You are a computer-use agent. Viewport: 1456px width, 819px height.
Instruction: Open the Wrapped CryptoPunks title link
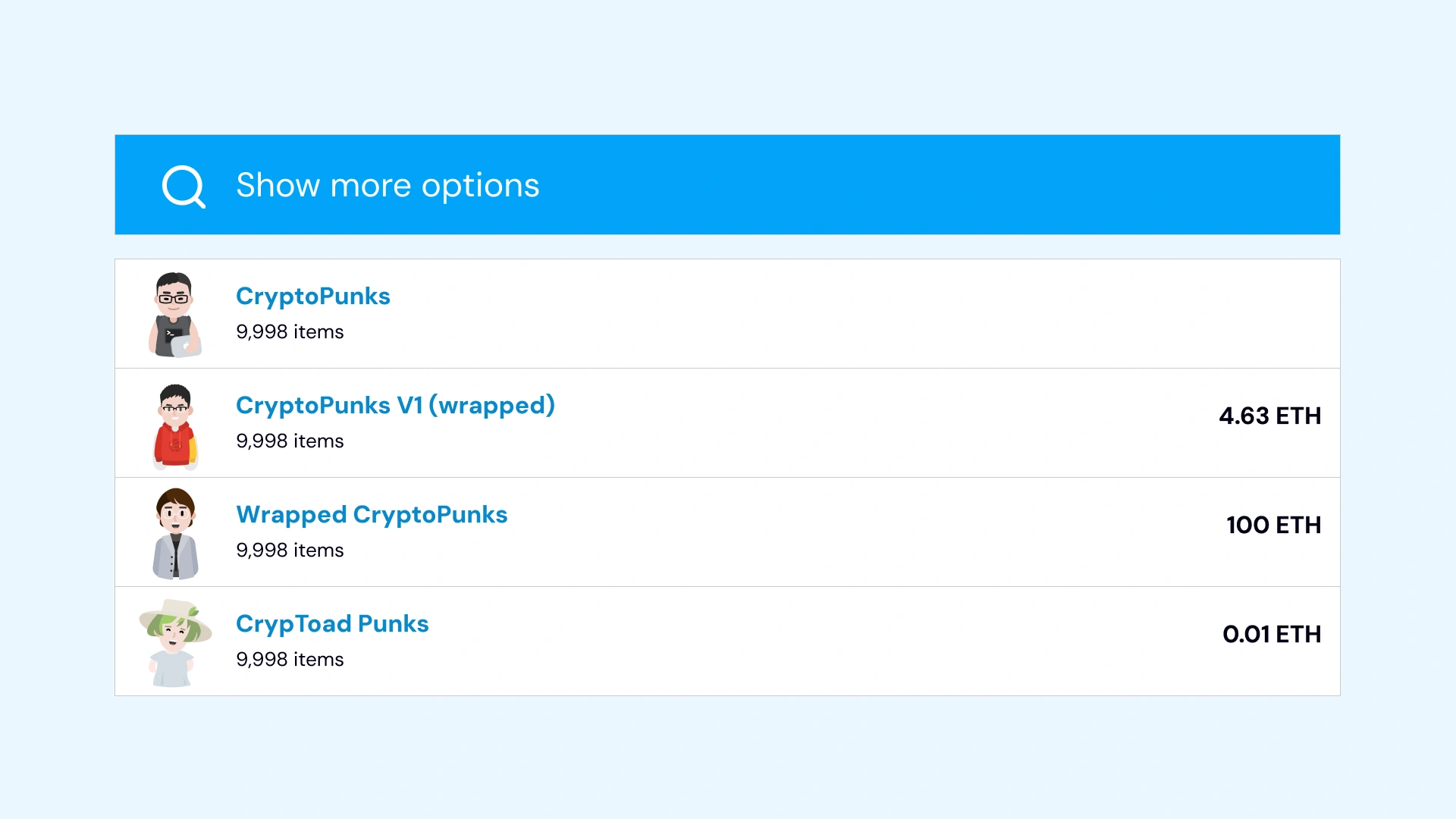coord(372,515)
